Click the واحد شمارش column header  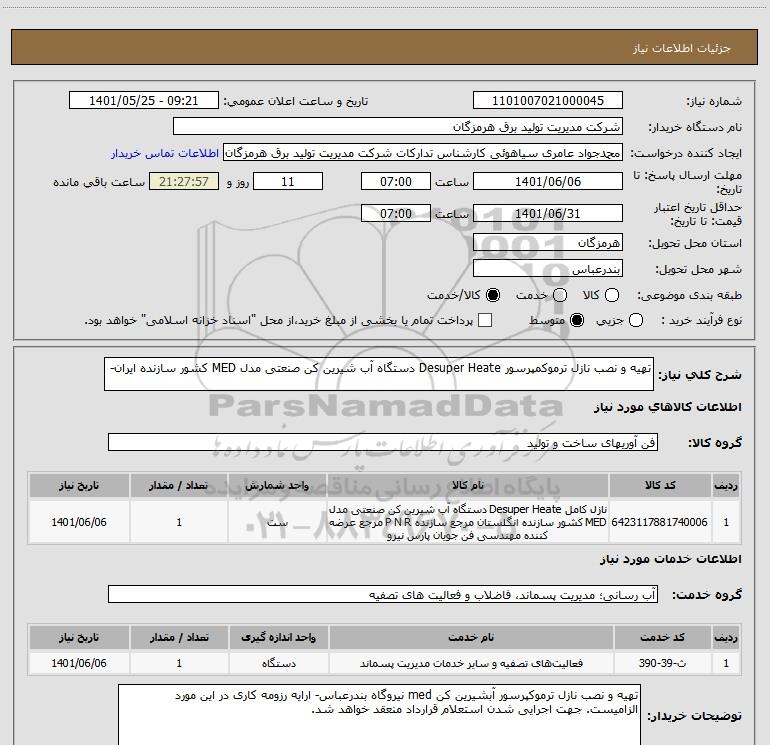(277, 485)
